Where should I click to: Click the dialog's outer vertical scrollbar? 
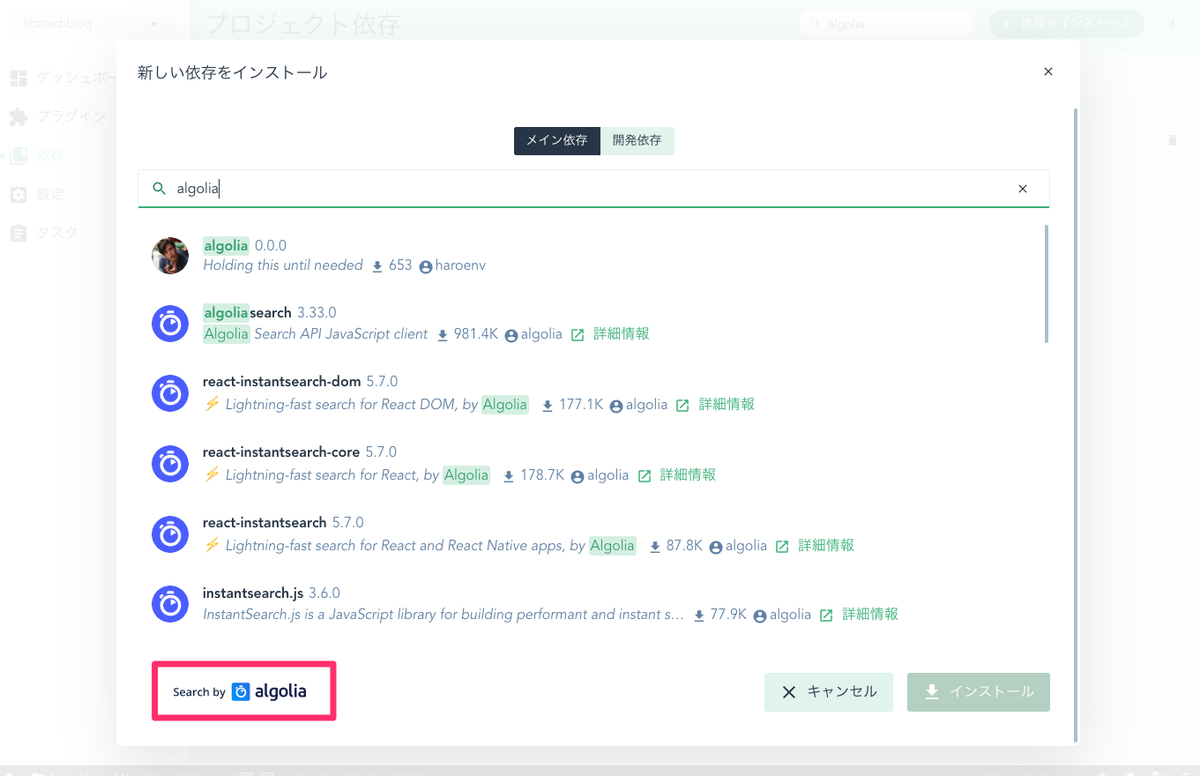point(1076,425)
